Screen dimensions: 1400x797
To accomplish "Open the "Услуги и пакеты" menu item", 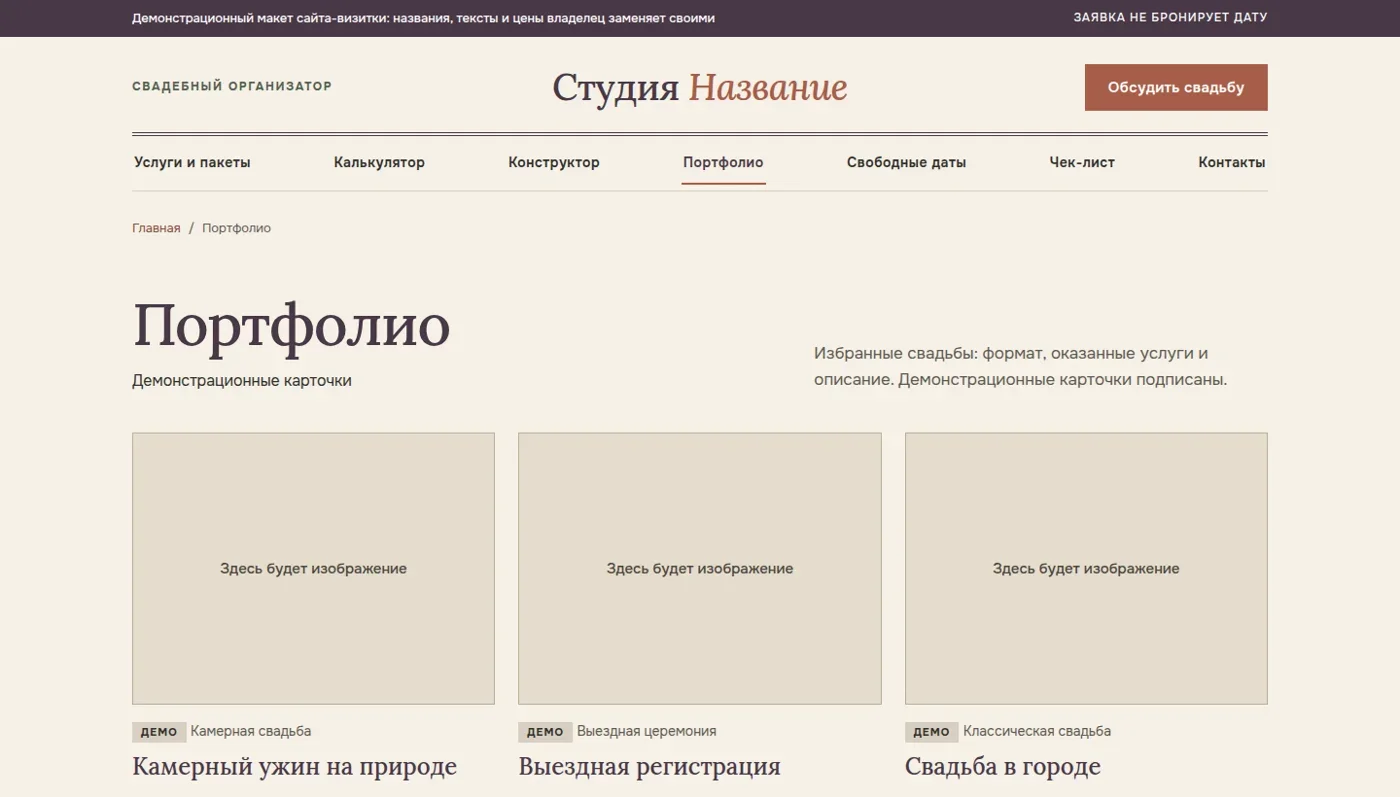I will point(192,163).
